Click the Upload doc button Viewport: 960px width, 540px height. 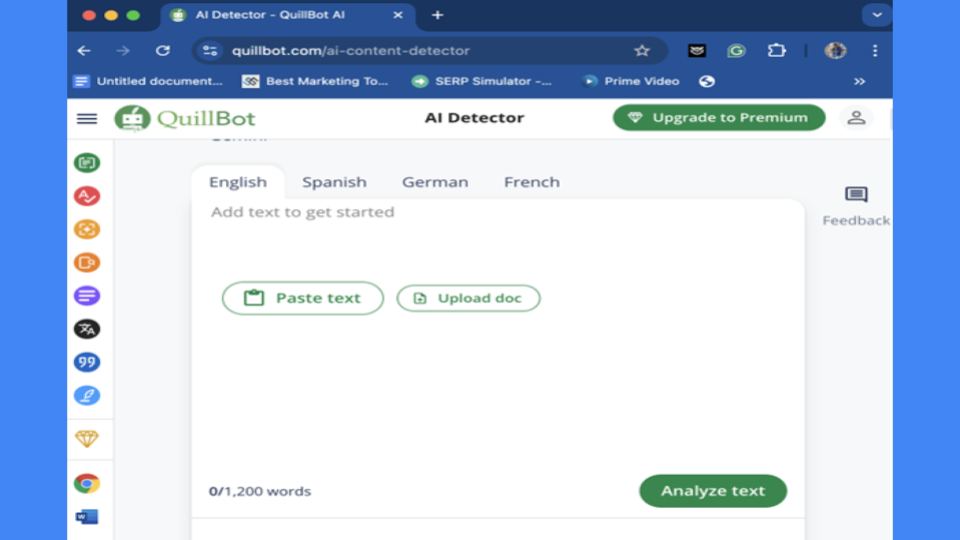[x=468, y=298]
